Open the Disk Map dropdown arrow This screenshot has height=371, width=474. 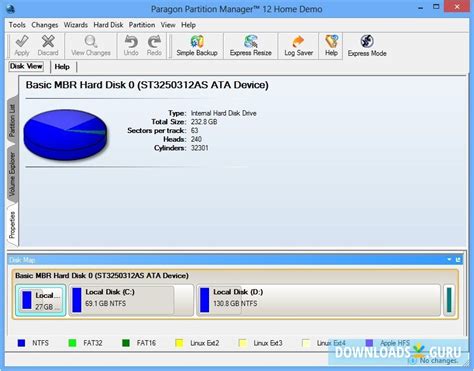(449, 259)
